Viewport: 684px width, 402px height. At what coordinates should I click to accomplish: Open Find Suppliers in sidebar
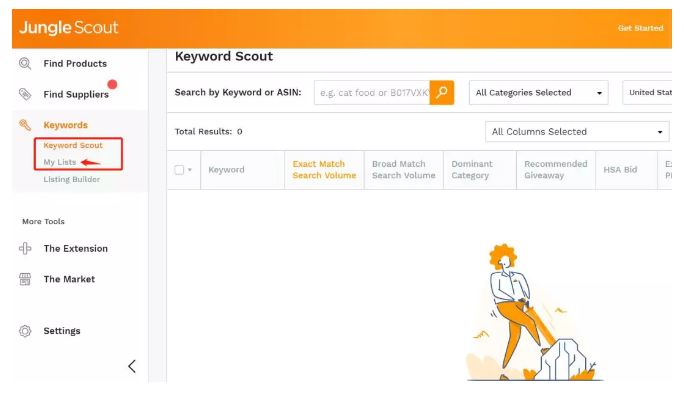(76, 95)
